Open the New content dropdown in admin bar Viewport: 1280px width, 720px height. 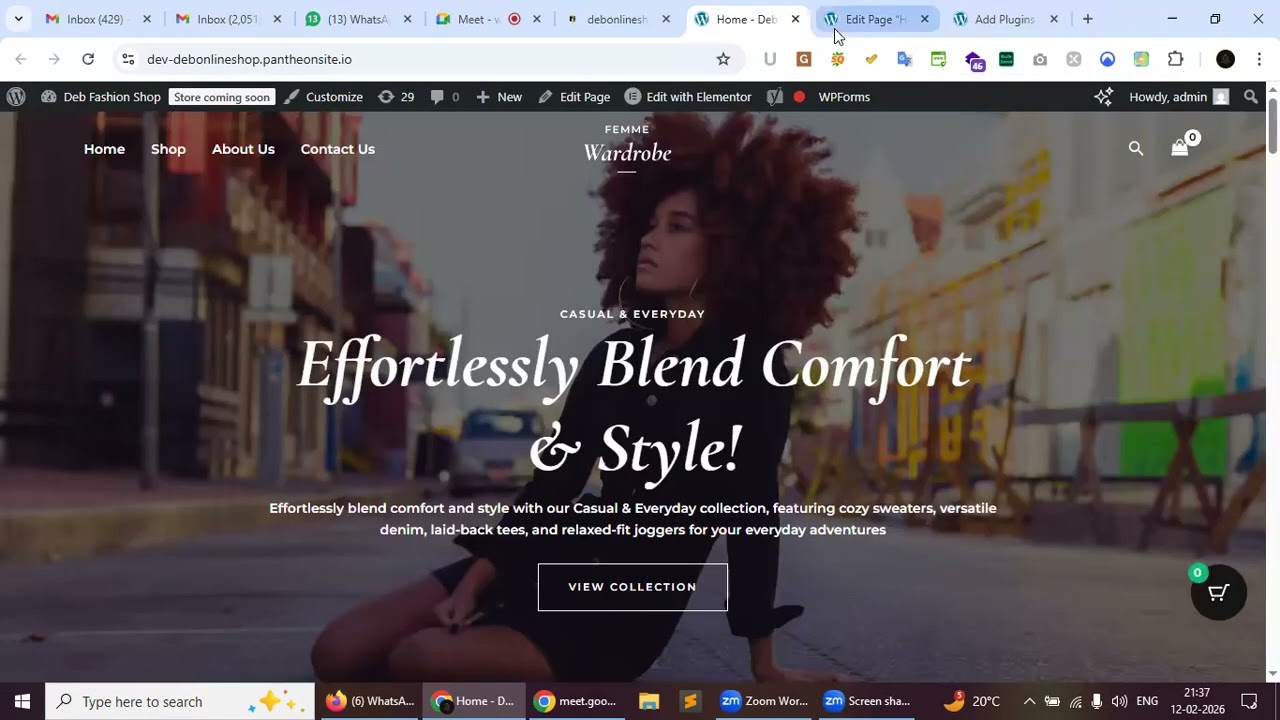[499, 97]
